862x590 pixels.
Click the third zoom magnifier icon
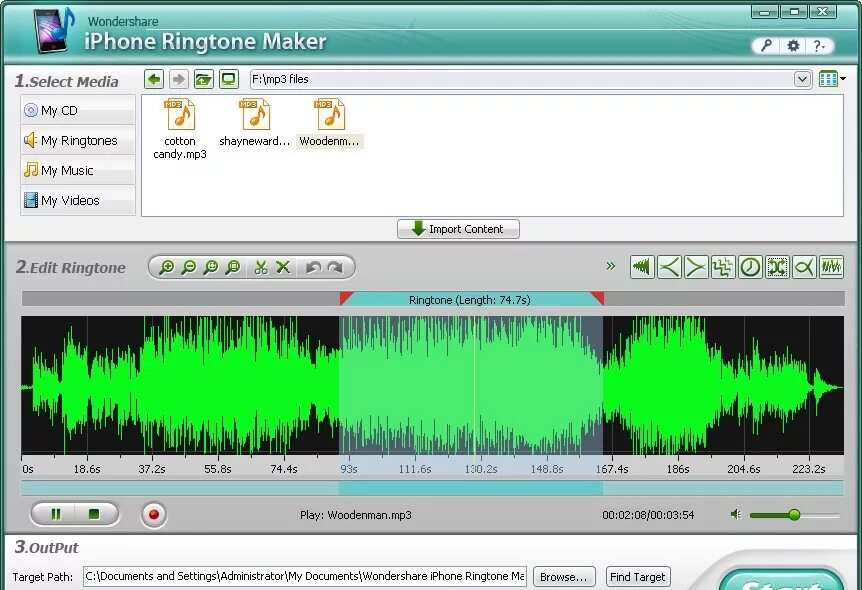click(211, 268)
